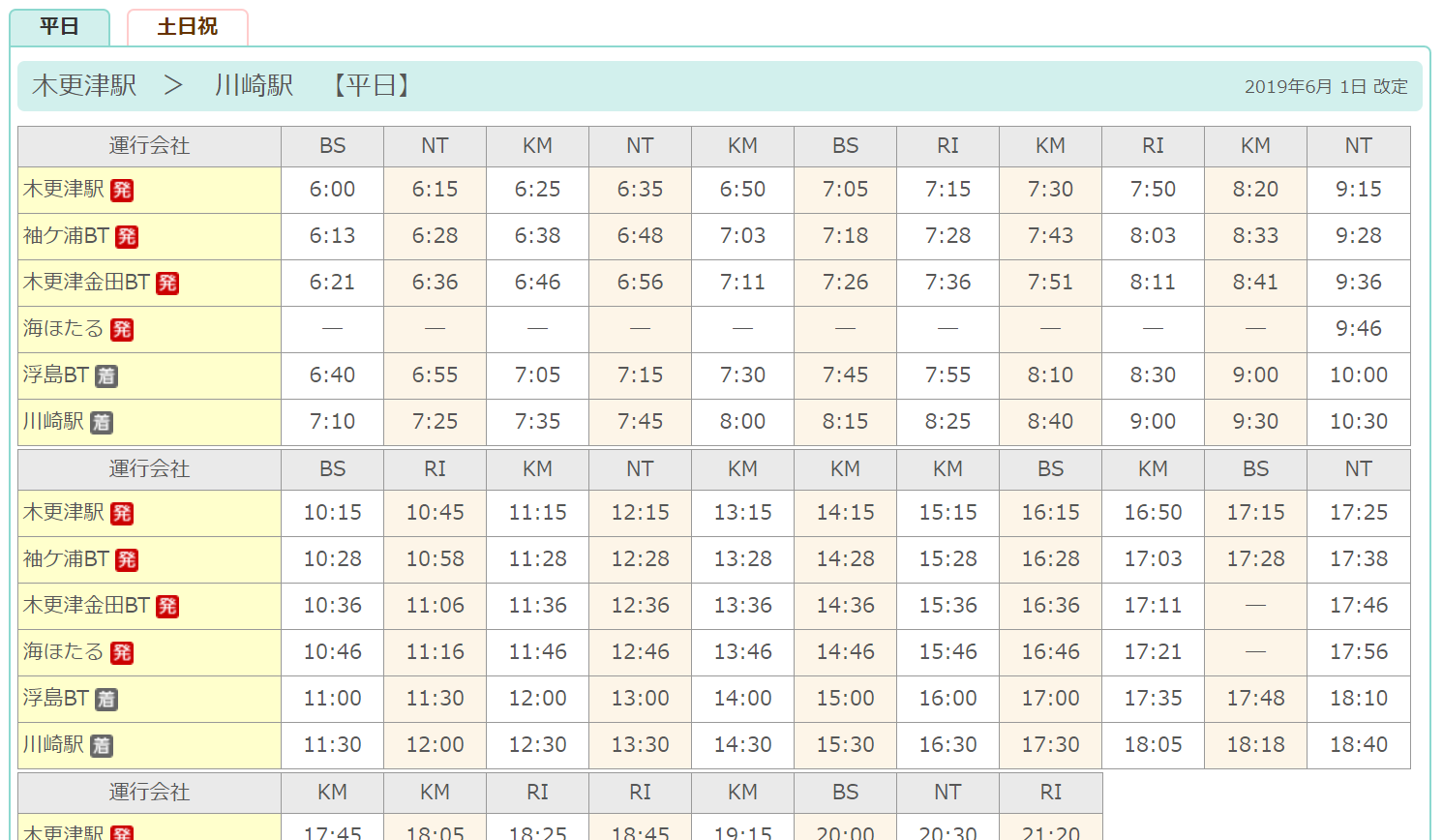The height and width of the screenshot is (840, 1443).
Task: Select the 18:18 川崎駅 arrival cell
Action: (1256, 745)
